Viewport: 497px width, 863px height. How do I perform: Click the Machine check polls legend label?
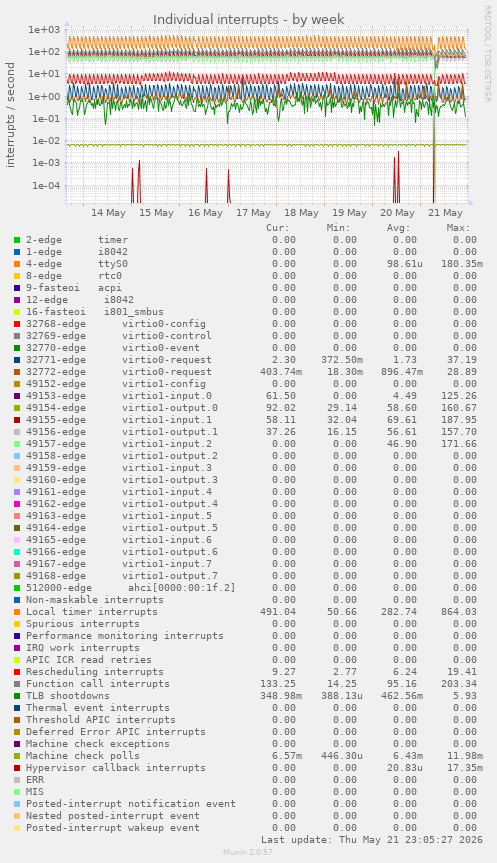click(83, 756)
